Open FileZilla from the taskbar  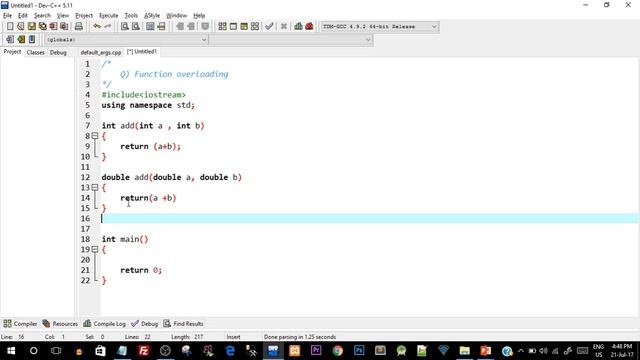pos(144,351)
